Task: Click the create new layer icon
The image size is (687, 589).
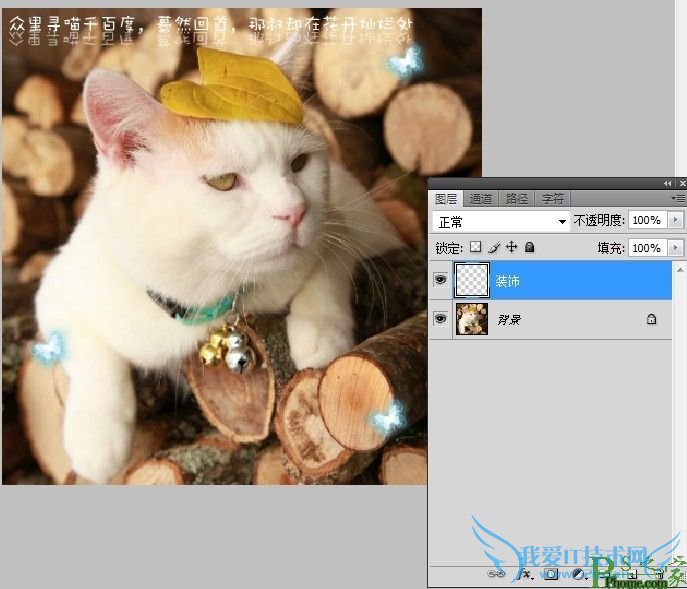Action: pyautogui.click(x=632, y=574)
